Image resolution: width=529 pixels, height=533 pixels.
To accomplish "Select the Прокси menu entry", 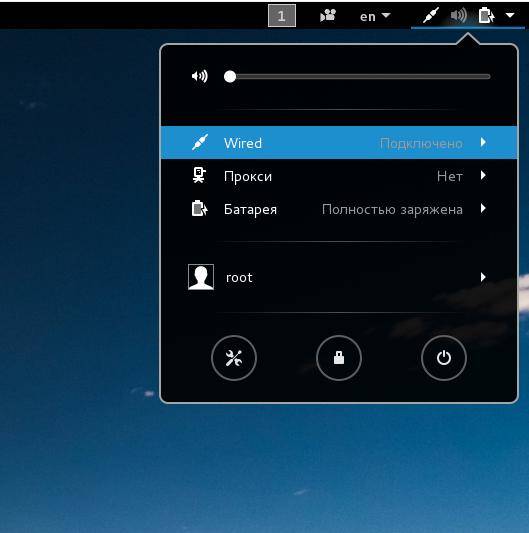I will click(339, 175).
